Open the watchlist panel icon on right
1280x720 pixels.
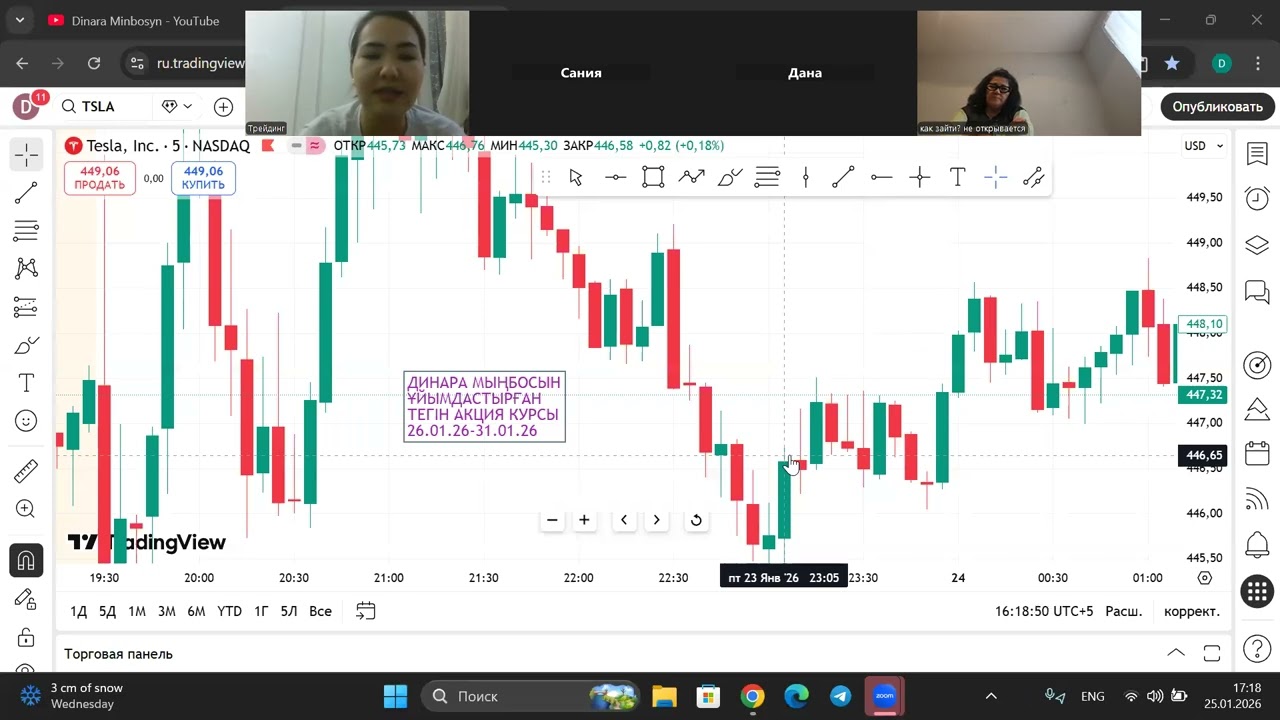pyautogui.click(x=1257, y=154)
